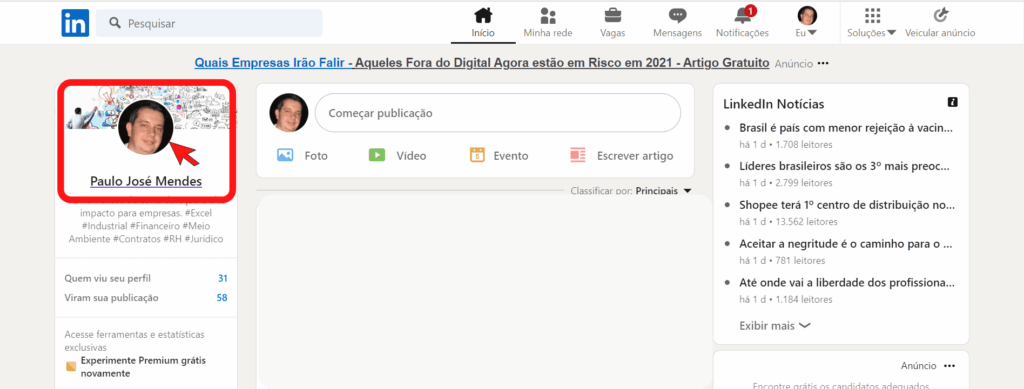Viewport: 1024px width, 389px height.
Task: Create an Evento
Action: click(x=499, y=156)
